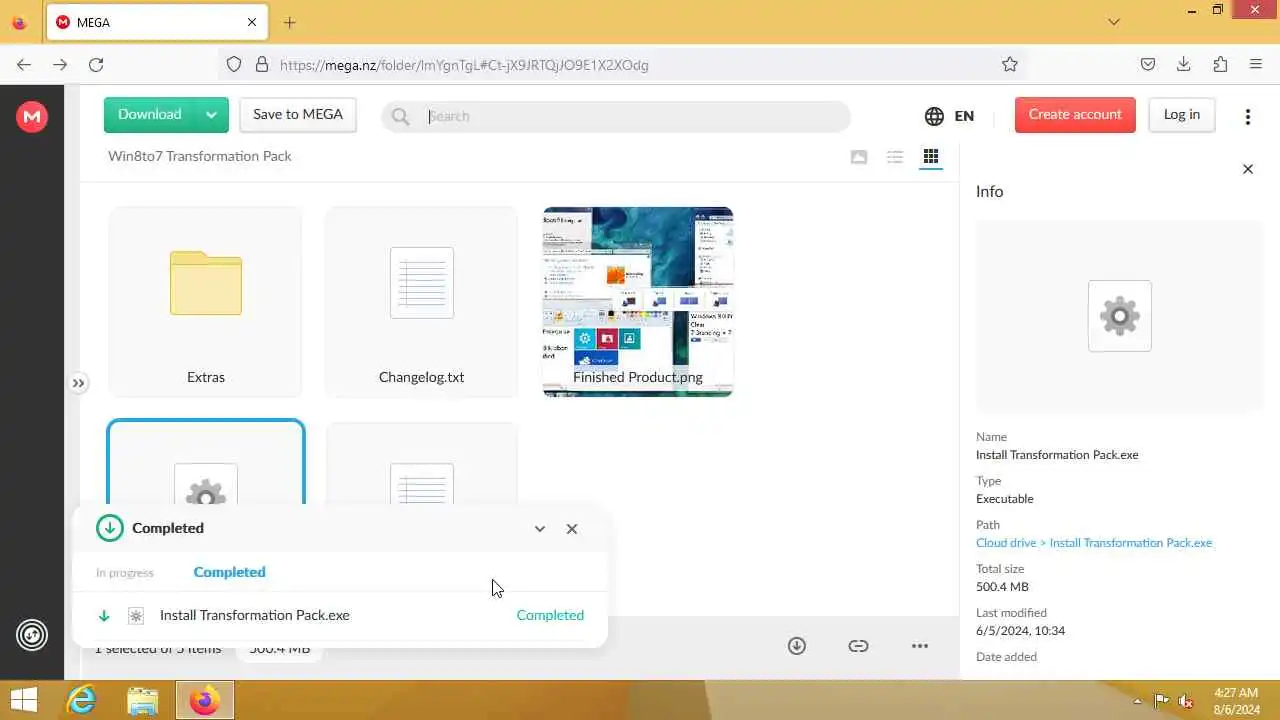1280x720 pixels.
Task: Open the EN language selector
Action: 949,116
